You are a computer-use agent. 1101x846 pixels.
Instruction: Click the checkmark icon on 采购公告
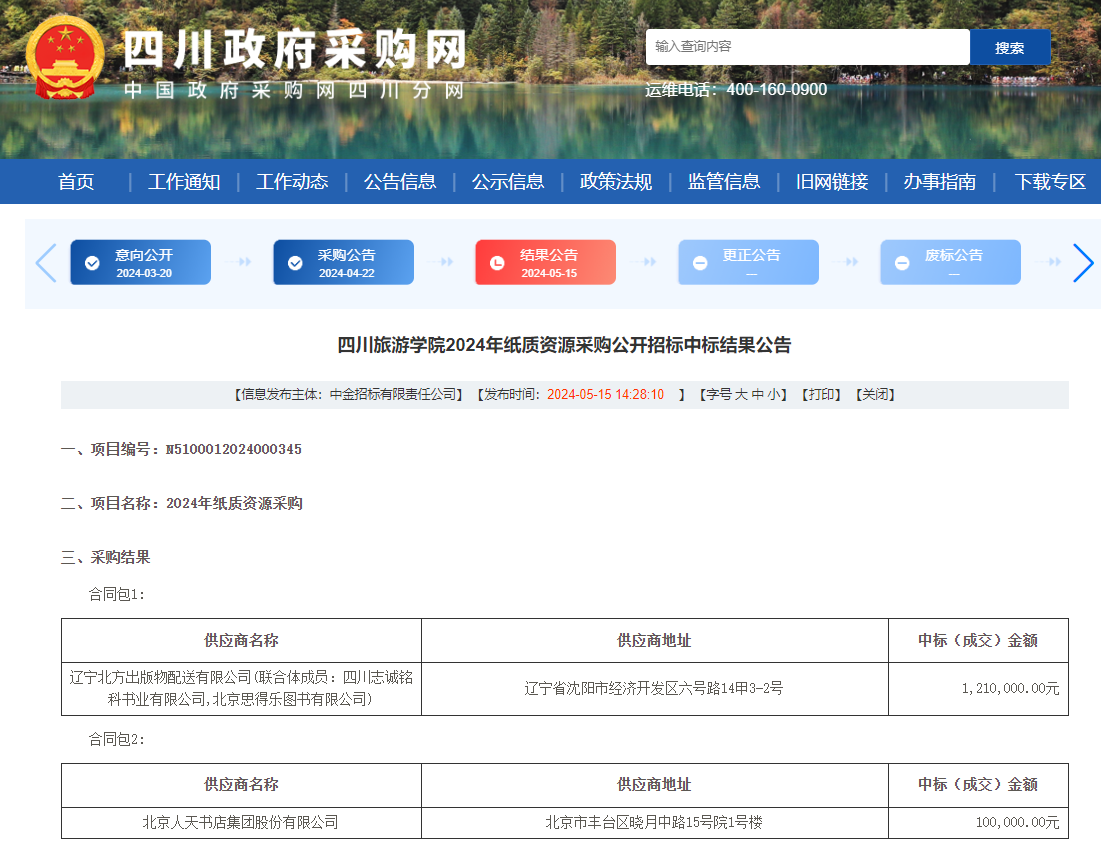[x=295, y=263]
